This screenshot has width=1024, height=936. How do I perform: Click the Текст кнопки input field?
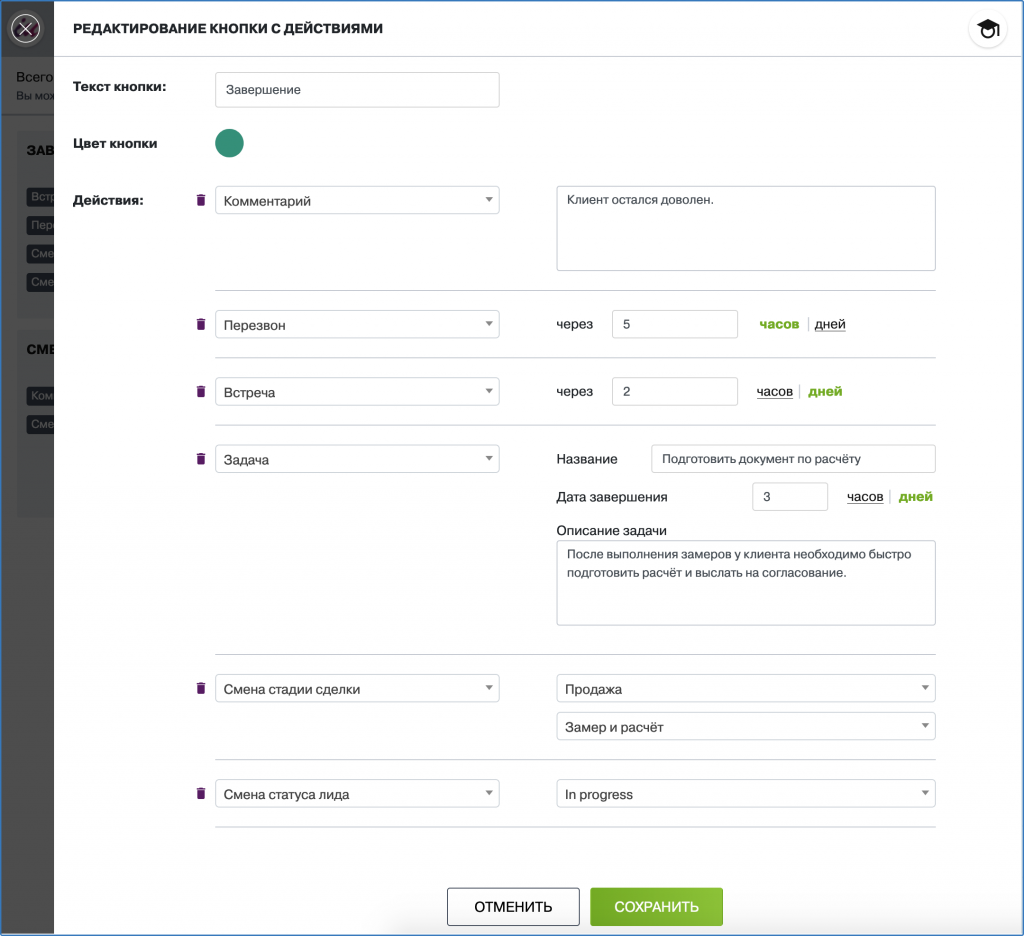(x=357, y=90)
